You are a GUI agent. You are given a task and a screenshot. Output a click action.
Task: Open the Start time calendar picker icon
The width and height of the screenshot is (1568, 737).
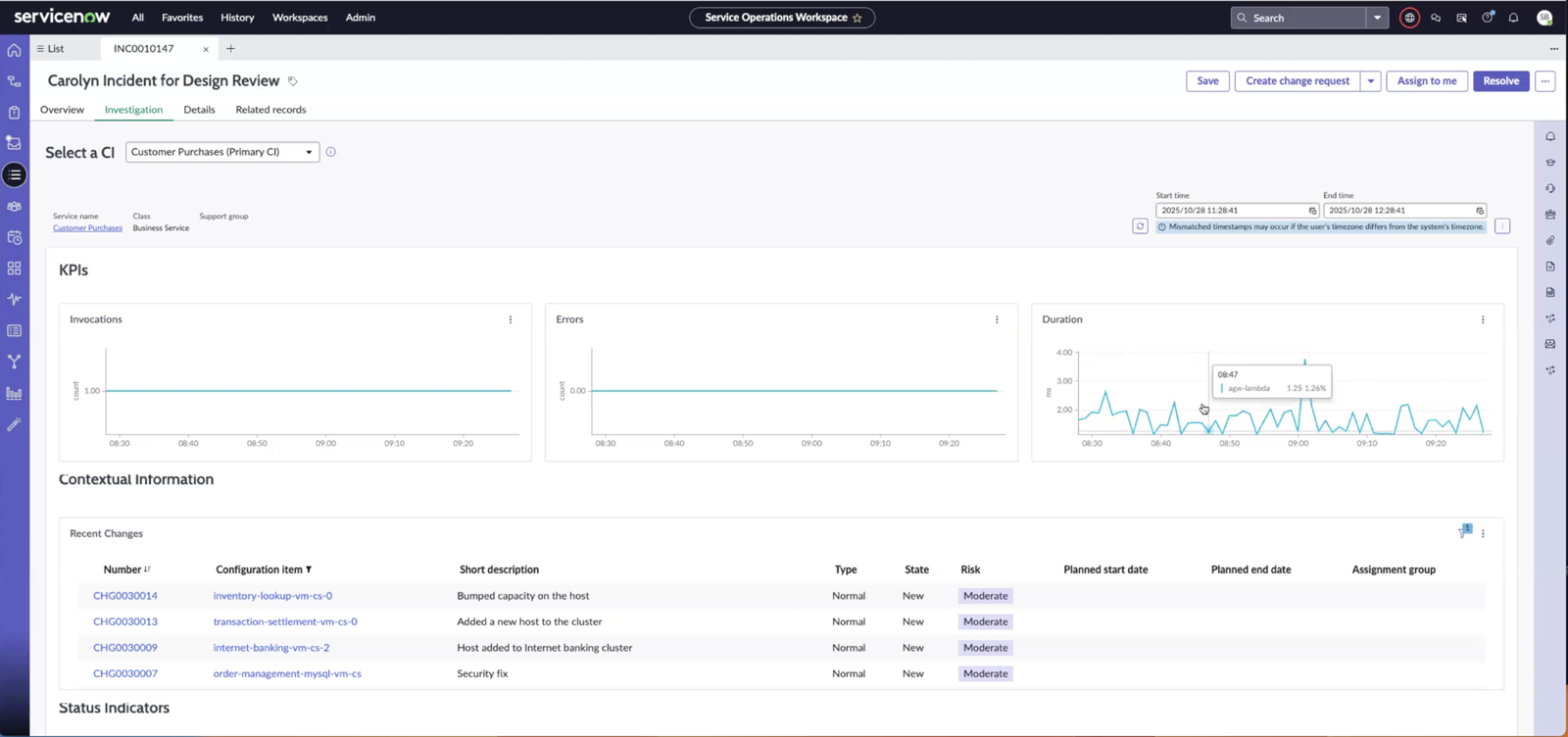[x=1312, y=211]
